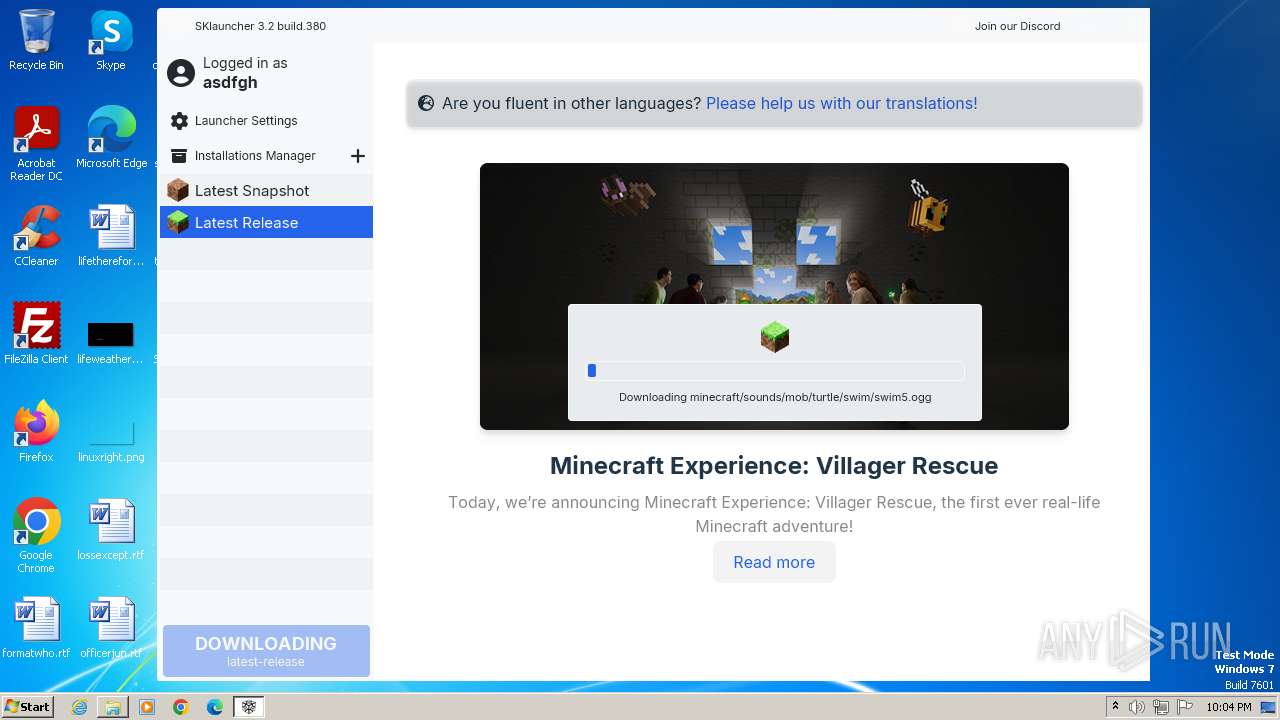Open Skype desktop shortcut

coord(111,40)
